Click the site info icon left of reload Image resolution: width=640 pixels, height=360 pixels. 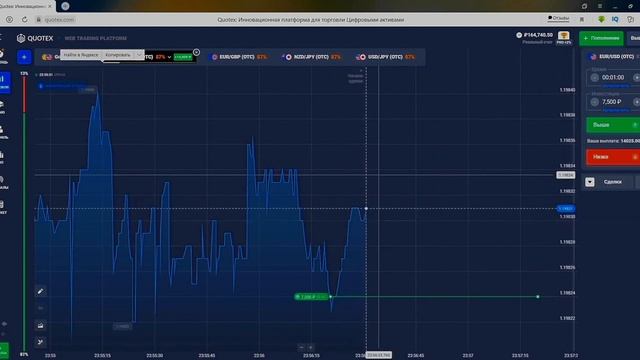point(9,20)
